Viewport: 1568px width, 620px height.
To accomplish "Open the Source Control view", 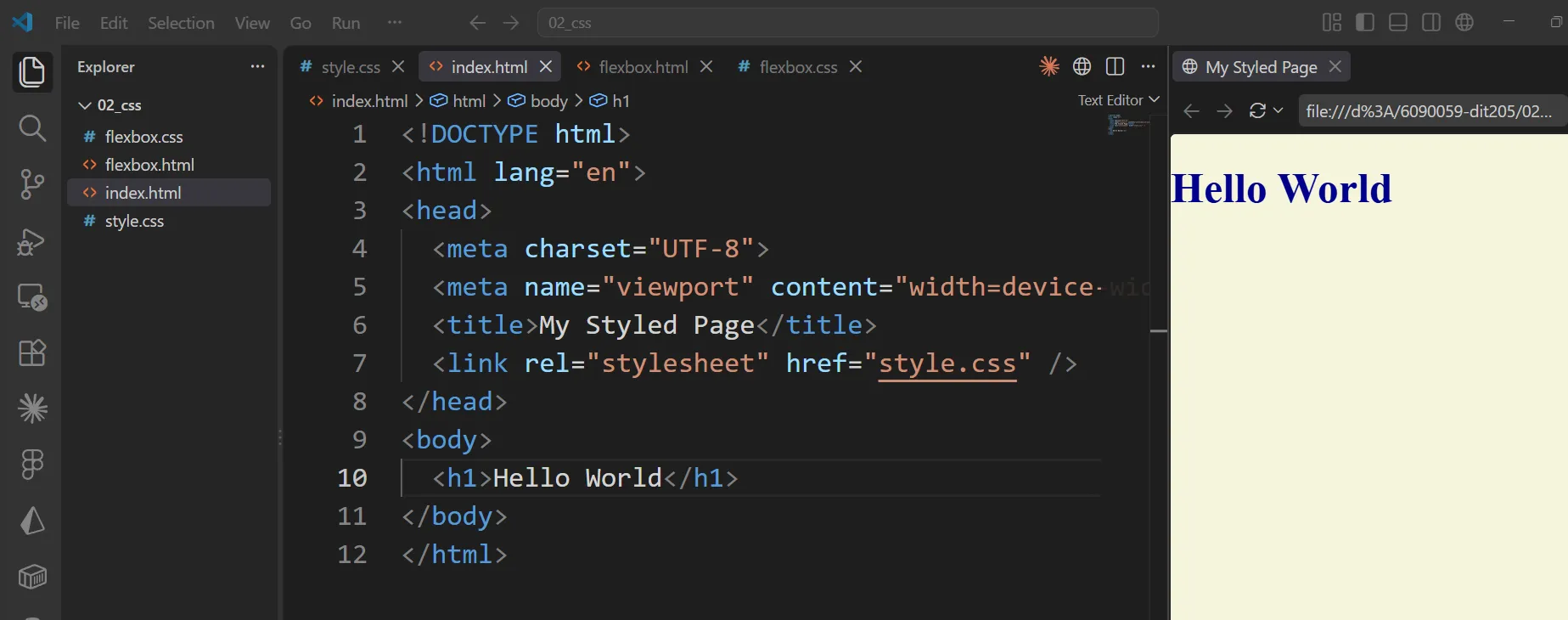I will tap(31, 184).
